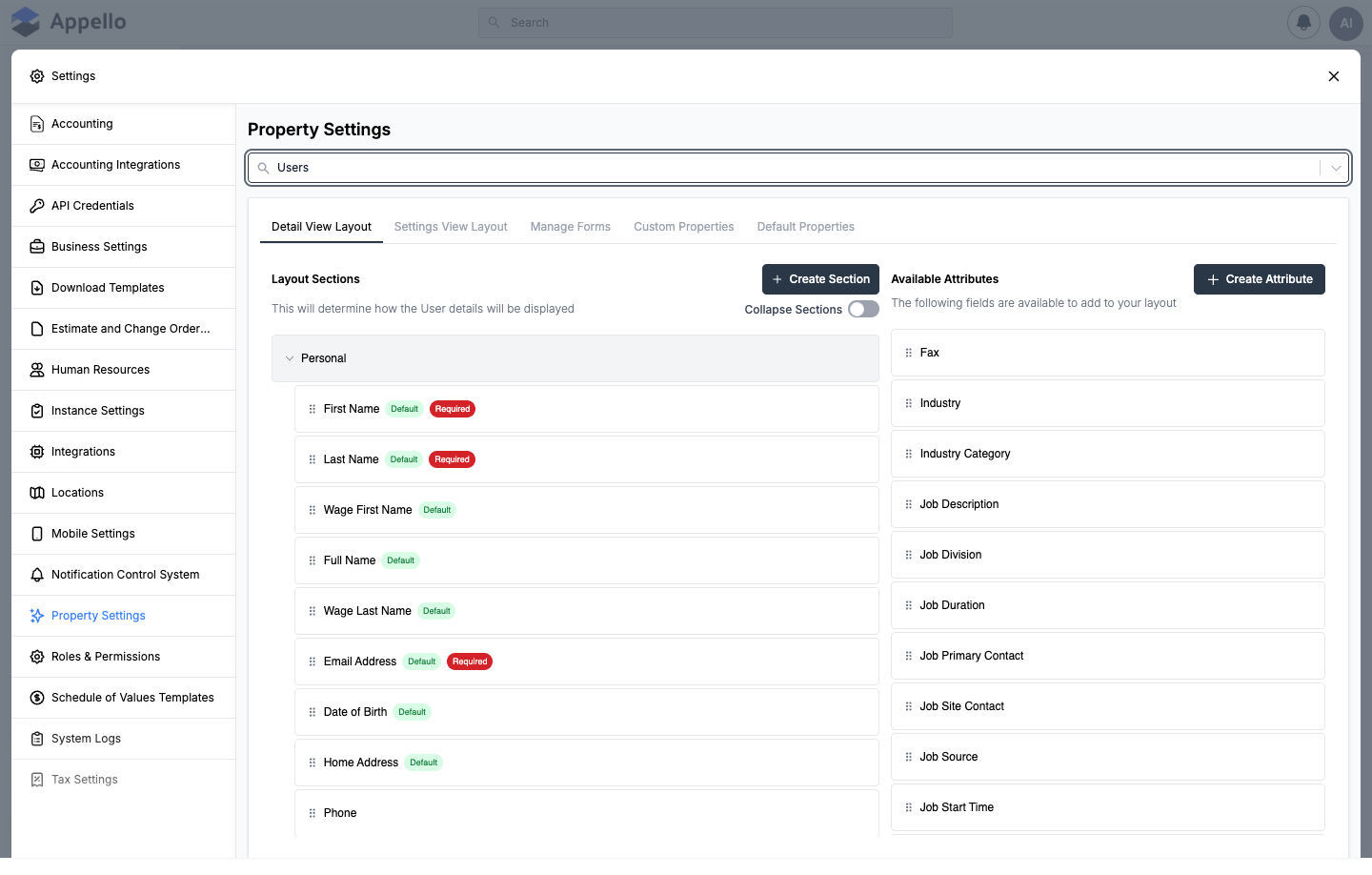Select the Industry Category attribute row
Screen dimensions: 1372x875
tap(1108, 454)
